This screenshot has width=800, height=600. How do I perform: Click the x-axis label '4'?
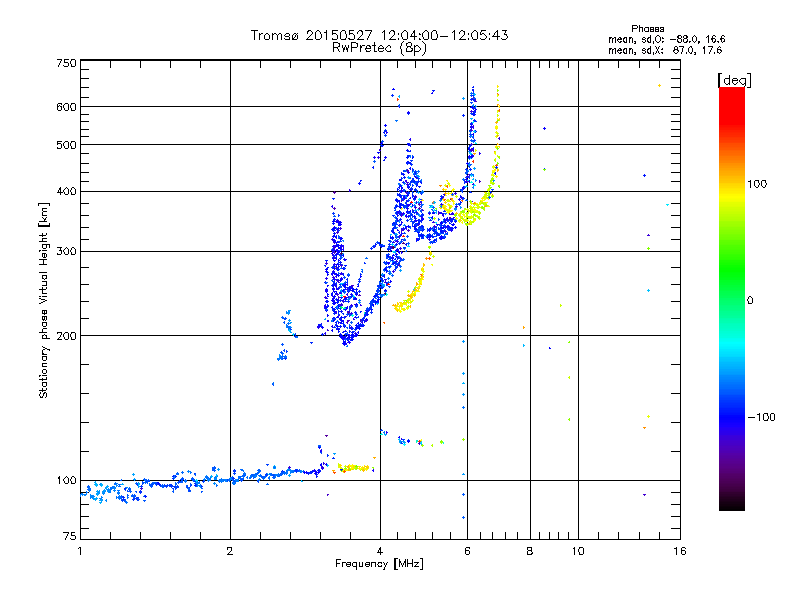point(380,551)
